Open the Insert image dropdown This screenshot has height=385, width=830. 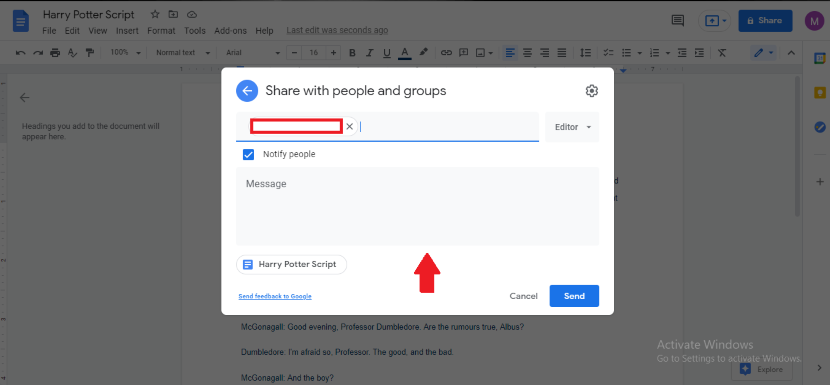coord(484,52)
